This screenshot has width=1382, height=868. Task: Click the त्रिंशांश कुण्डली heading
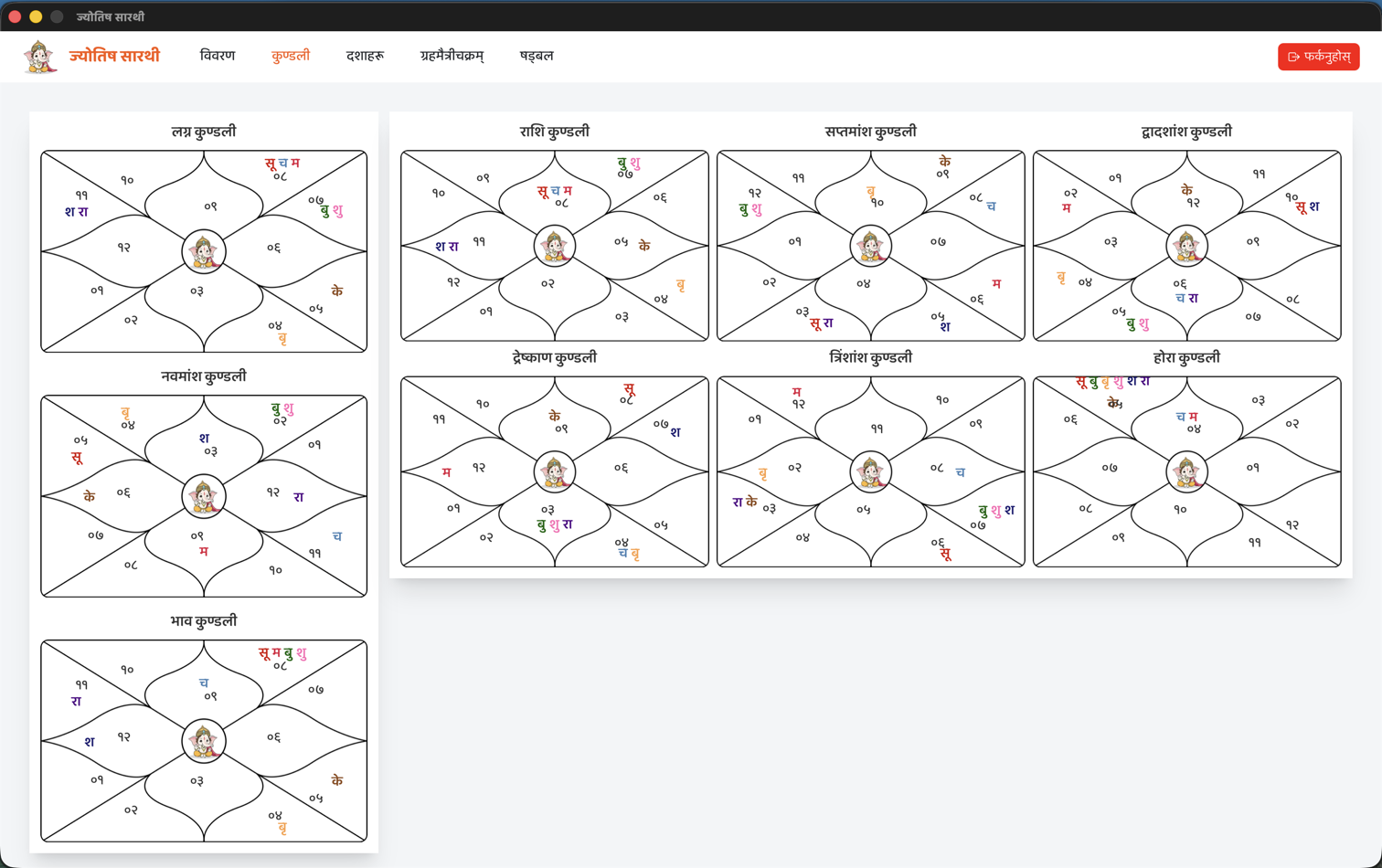click(871, 358)
